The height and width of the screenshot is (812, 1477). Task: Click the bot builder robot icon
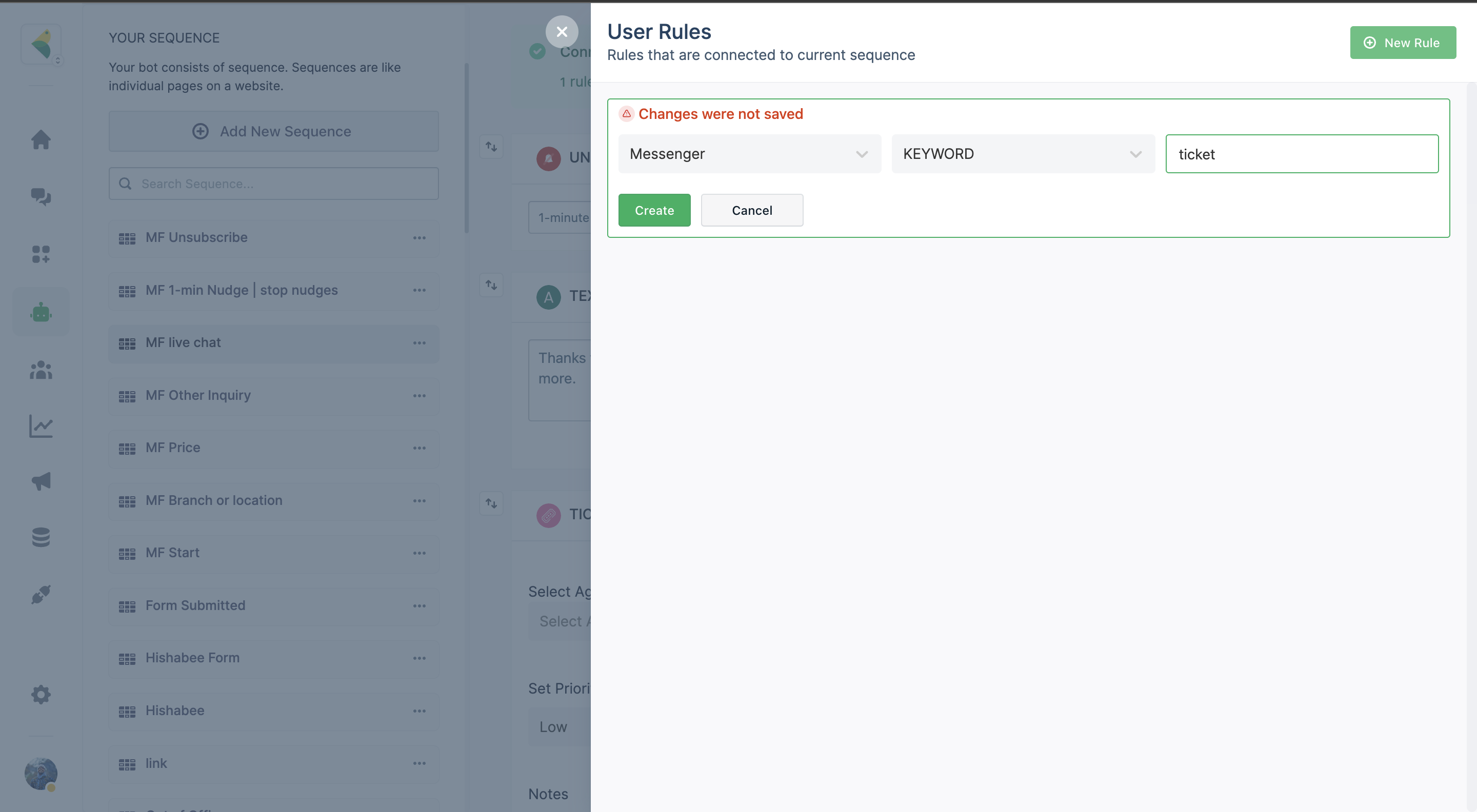coord(41,312)
